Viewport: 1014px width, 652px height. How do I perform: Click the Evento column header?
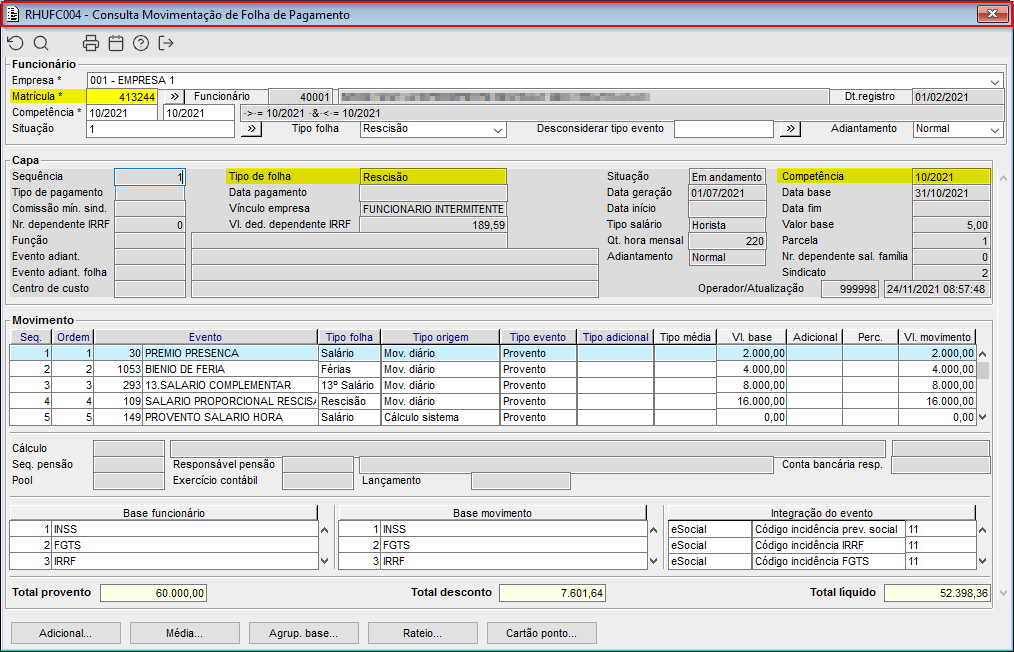pos(205,338)
